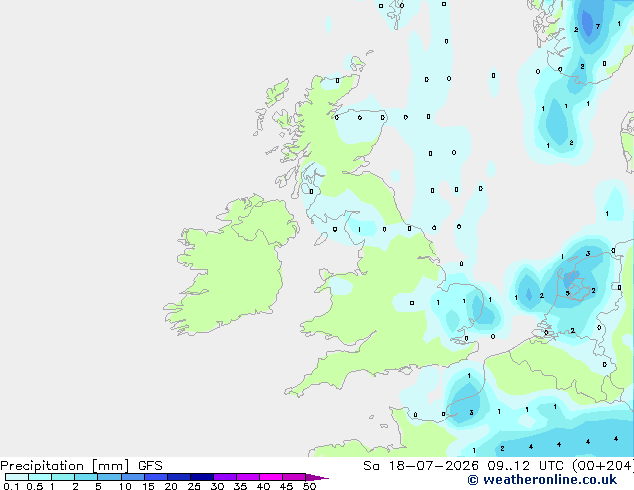This screenshot has height=490, width=634.
Task: Click the '10' legend scale label
Action: pyautogui.click(x=125, y=486)
